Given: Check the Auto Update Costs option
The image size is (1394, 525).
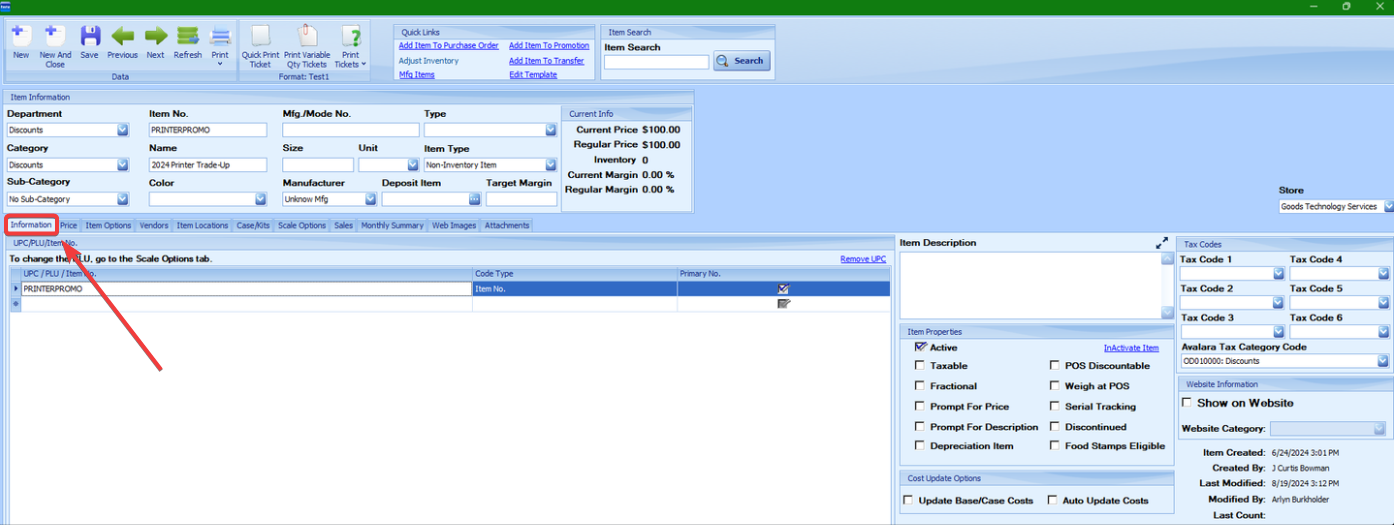Looking at the screenshot, I should (x=1053, y=500).
